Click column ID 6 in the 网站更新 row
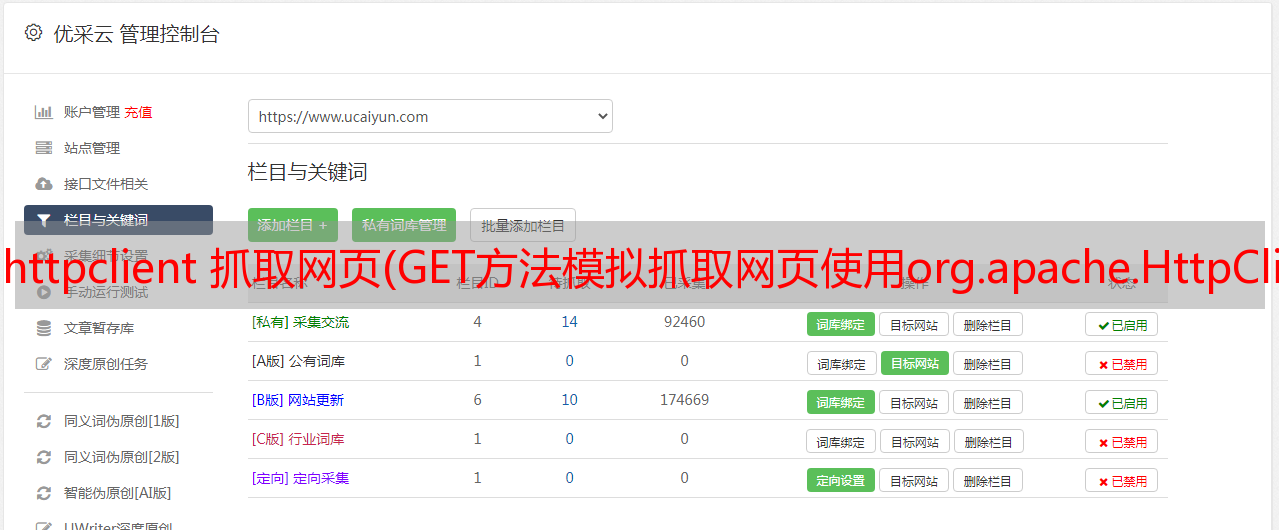The width and height of the screenshot is (1279, 530). [x=477, y=400]
